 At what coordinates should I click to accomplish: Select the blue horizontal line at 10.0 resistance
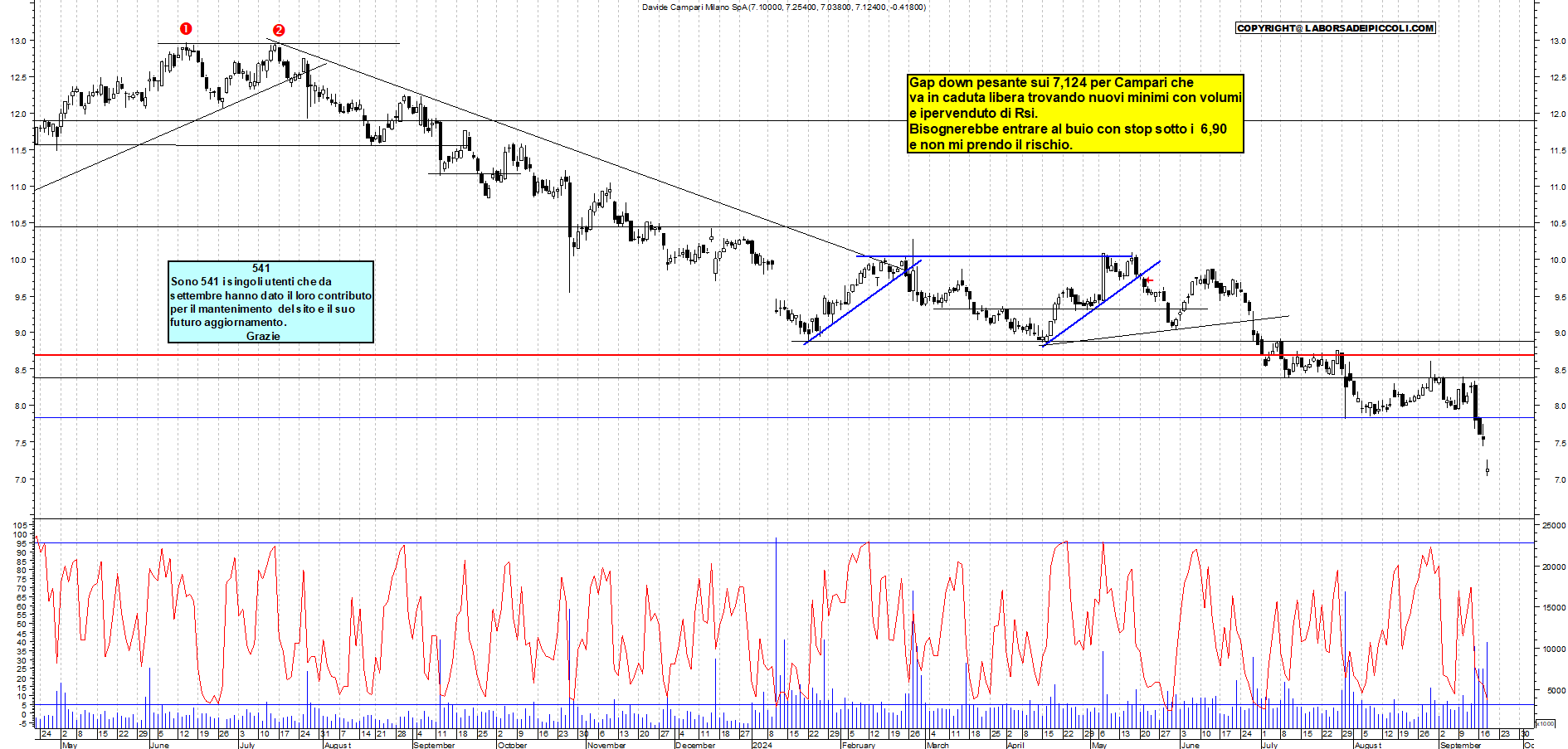pos(995,256)
